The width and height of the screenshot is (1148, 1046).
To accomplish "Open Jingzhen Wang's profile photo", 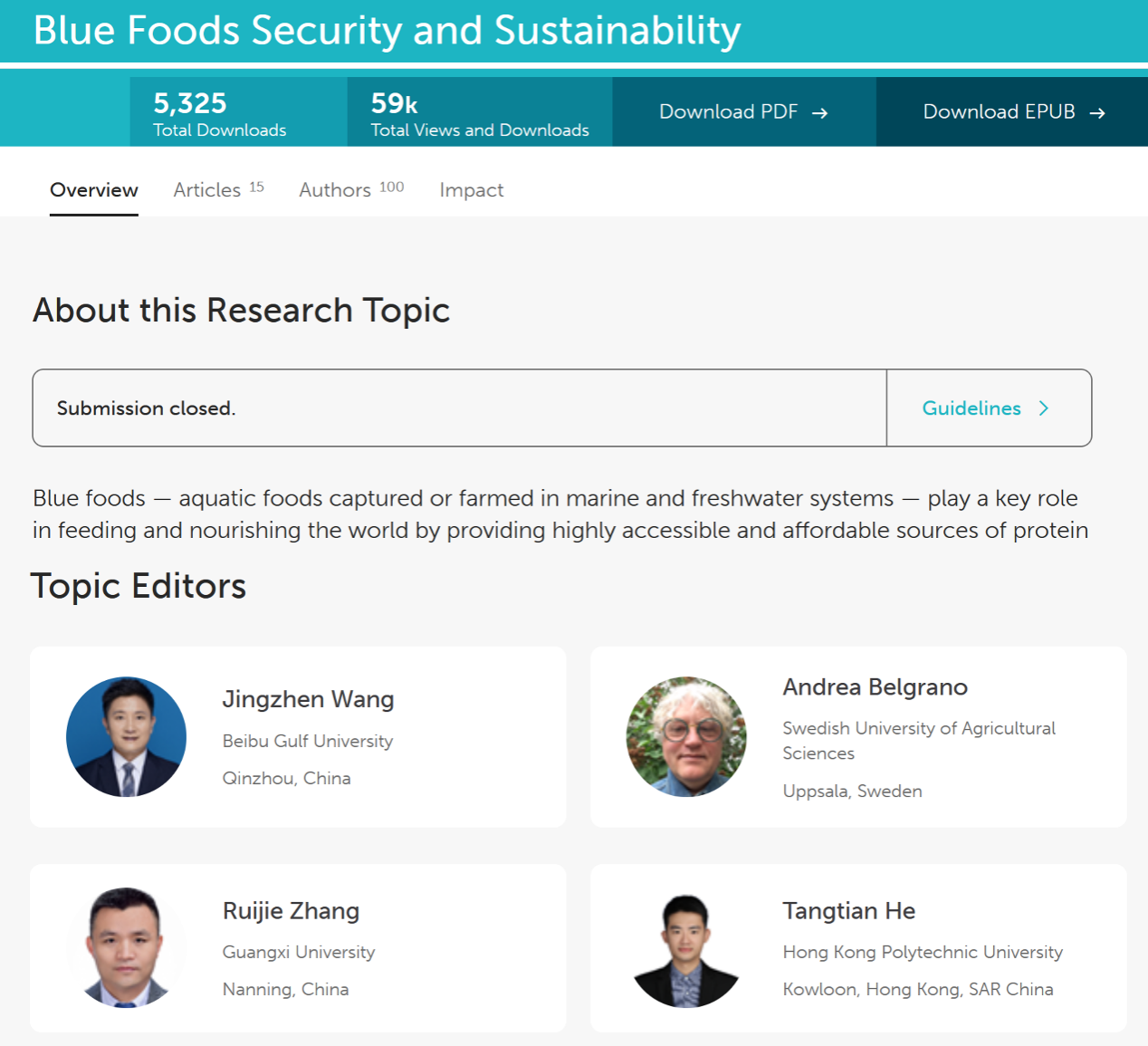I will coord(127,736).
